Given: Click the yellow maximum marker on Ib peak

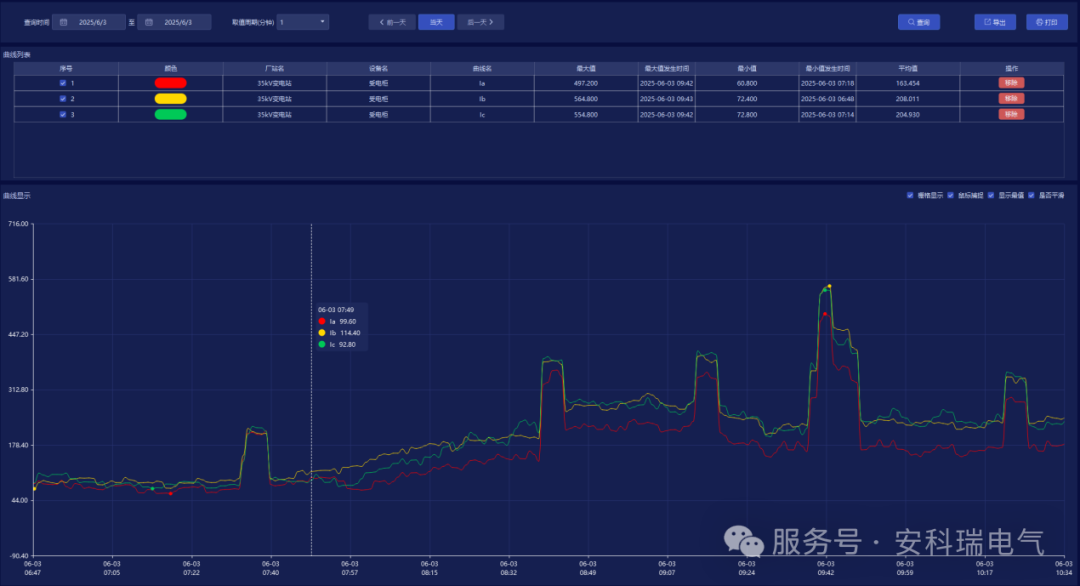Looking at the screenshot, I should coord(829,286).
